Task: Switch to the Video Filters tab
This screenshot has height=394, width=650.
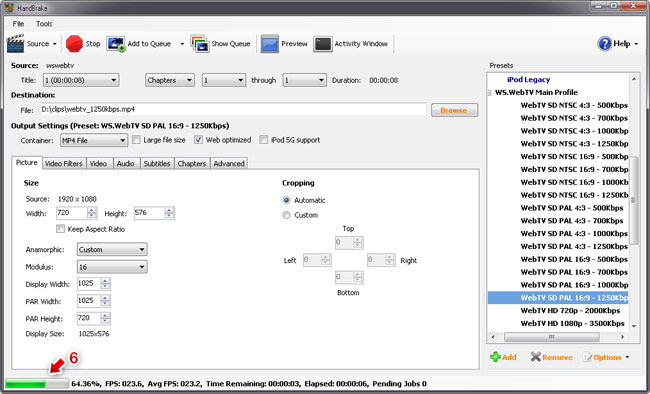Action: click(63, 164)
